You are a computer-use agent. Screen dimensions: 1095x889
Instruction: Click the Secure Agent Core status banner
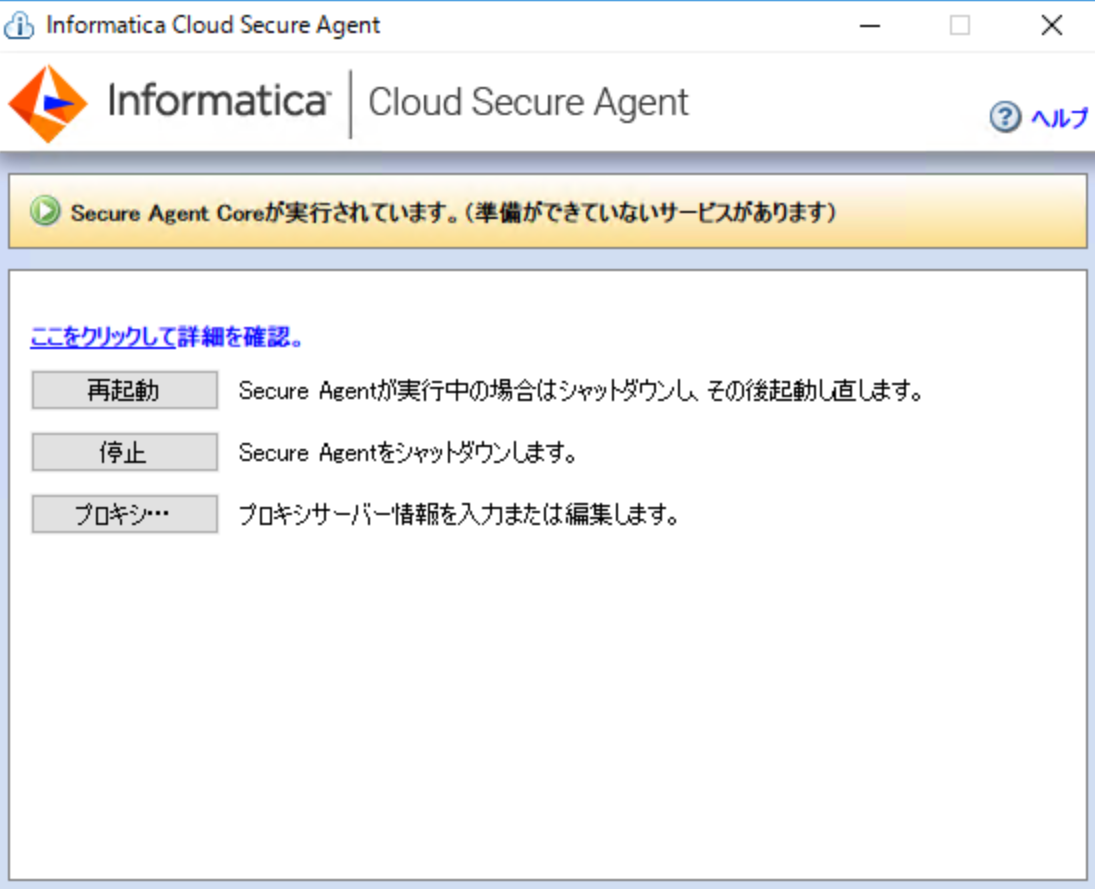tap(547, 212)
